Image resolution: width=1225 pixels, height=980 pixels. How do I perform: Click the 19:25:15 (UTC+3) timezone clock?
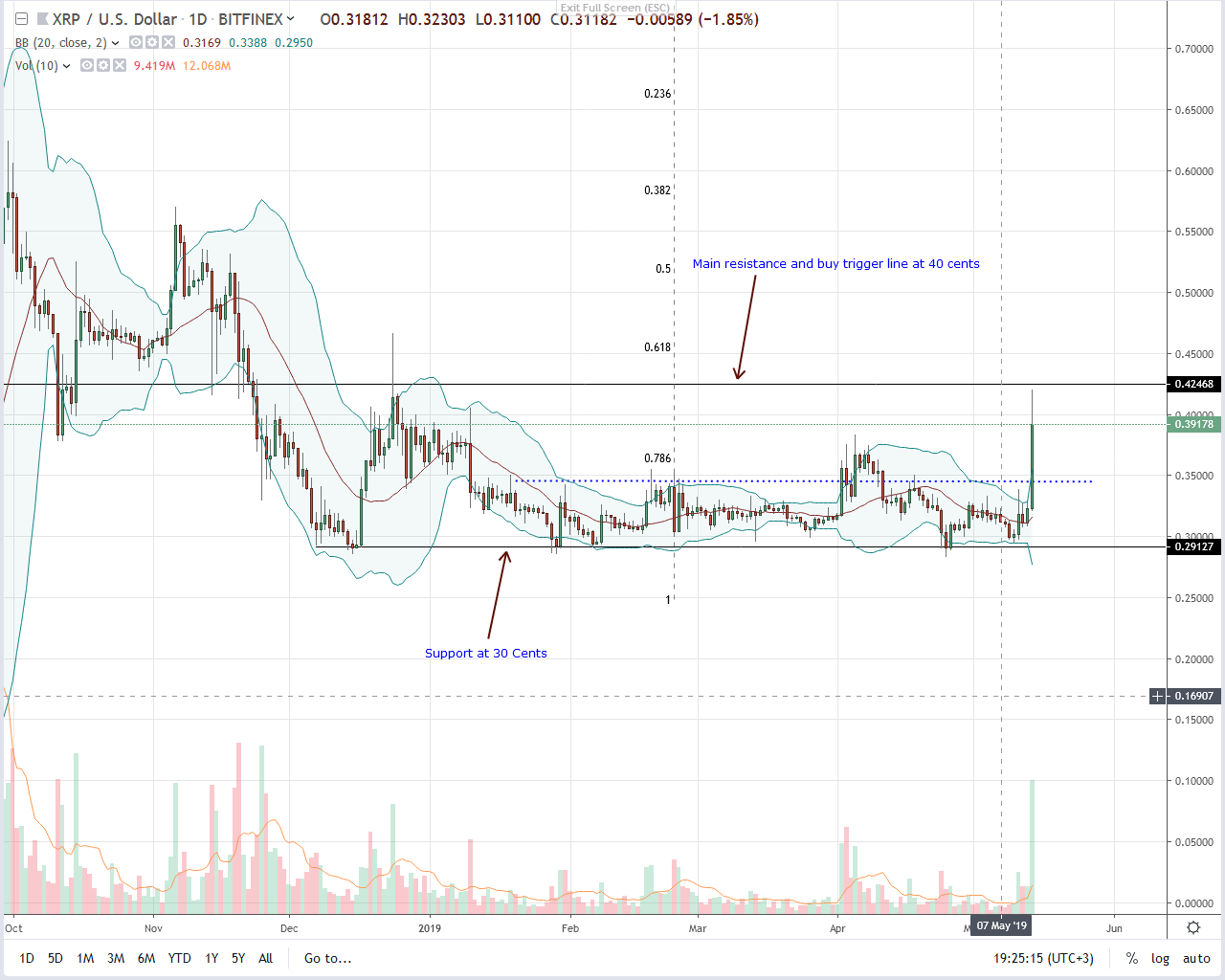coord(1043,958)
